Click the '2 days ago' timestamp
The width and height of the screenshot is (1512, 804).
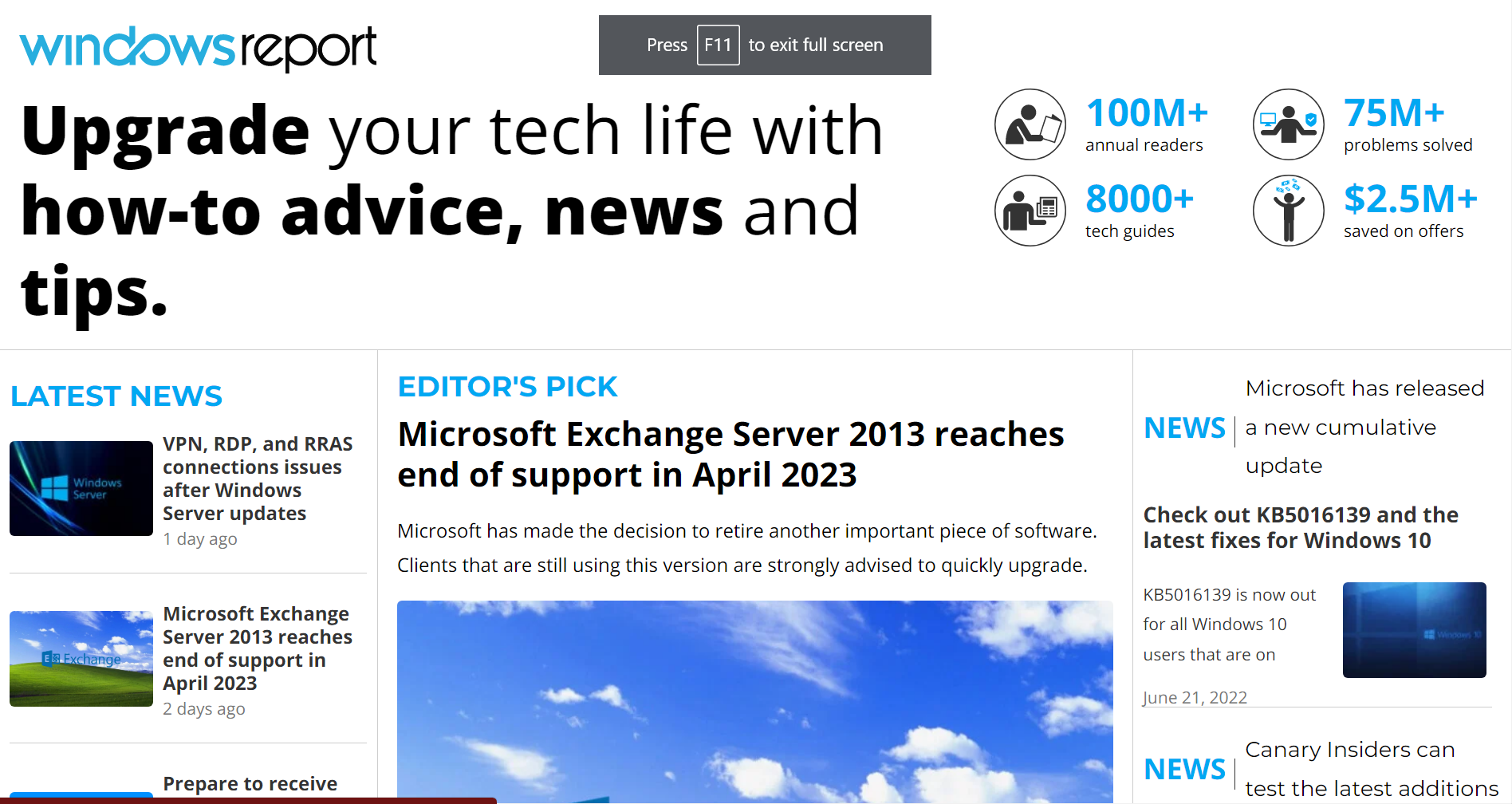pyautogui.click(x=204, y=709)
